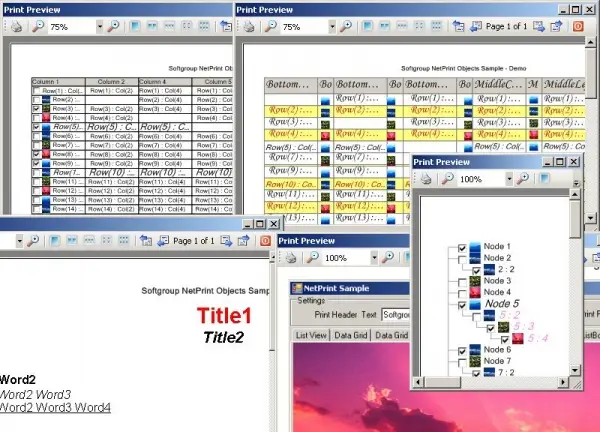Zoom in on the tree node preview window
Viewport: 600px width, 432px height.
click(523, 179)
